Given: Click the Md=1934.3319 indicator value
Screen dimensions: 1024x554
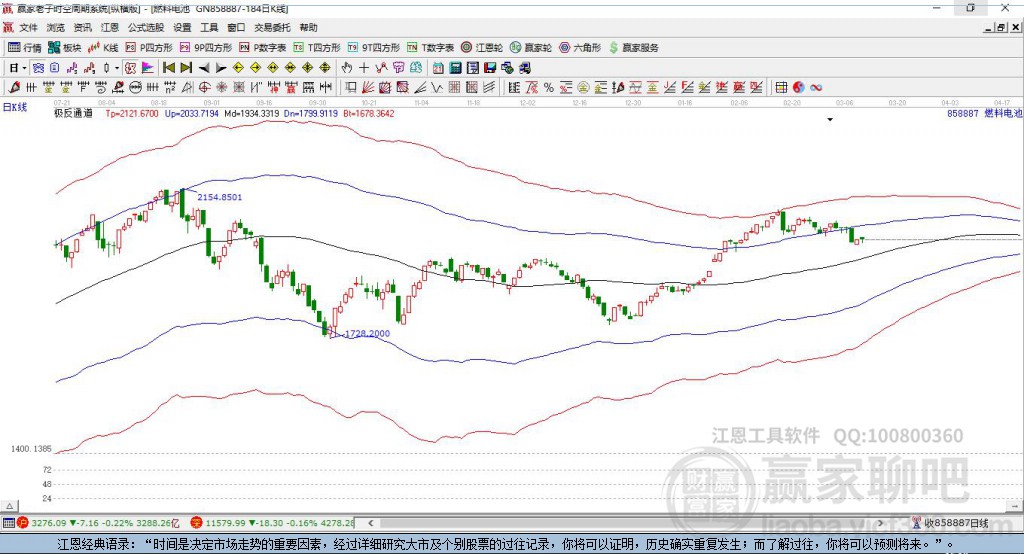Looking at the screenshot, I should coord(251,113).
